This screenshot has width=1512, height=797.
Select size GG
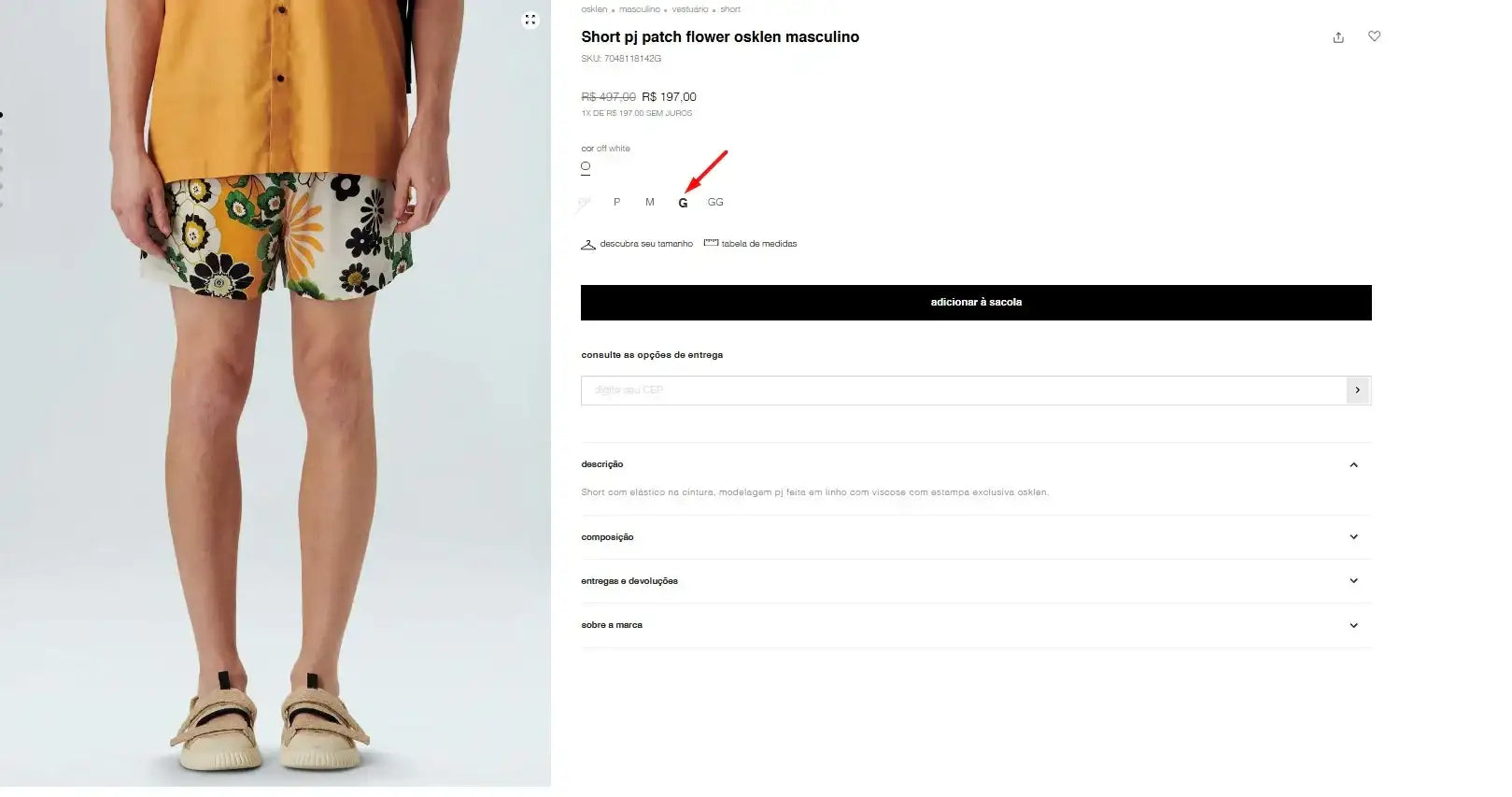(x=715, y=203)
